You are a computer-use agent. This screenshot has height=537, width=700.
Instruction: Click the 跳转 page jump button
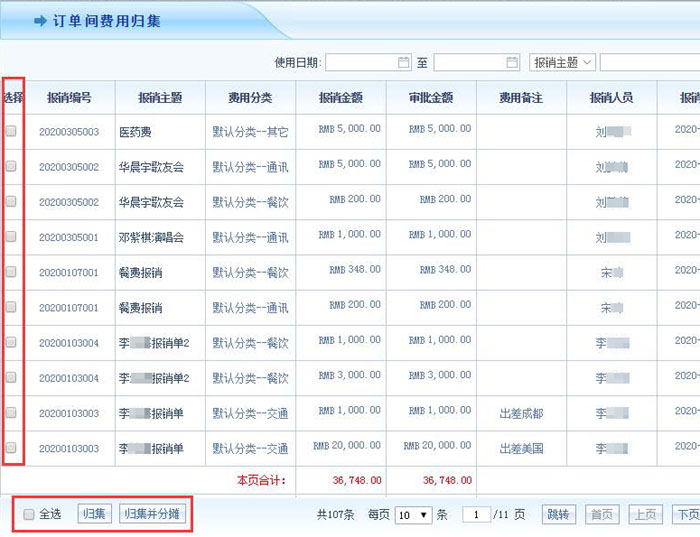click(560, 515)
